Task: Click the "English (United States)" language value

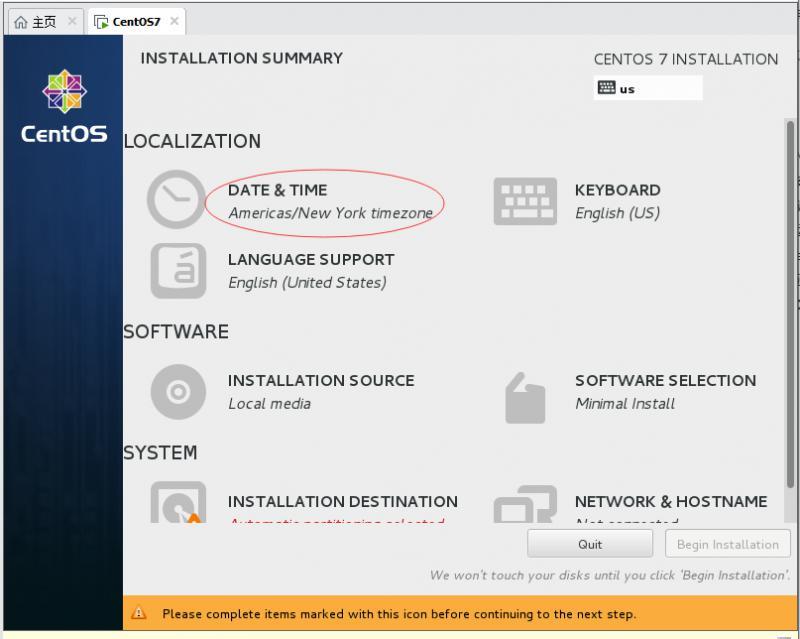Action: coord(307,282)
